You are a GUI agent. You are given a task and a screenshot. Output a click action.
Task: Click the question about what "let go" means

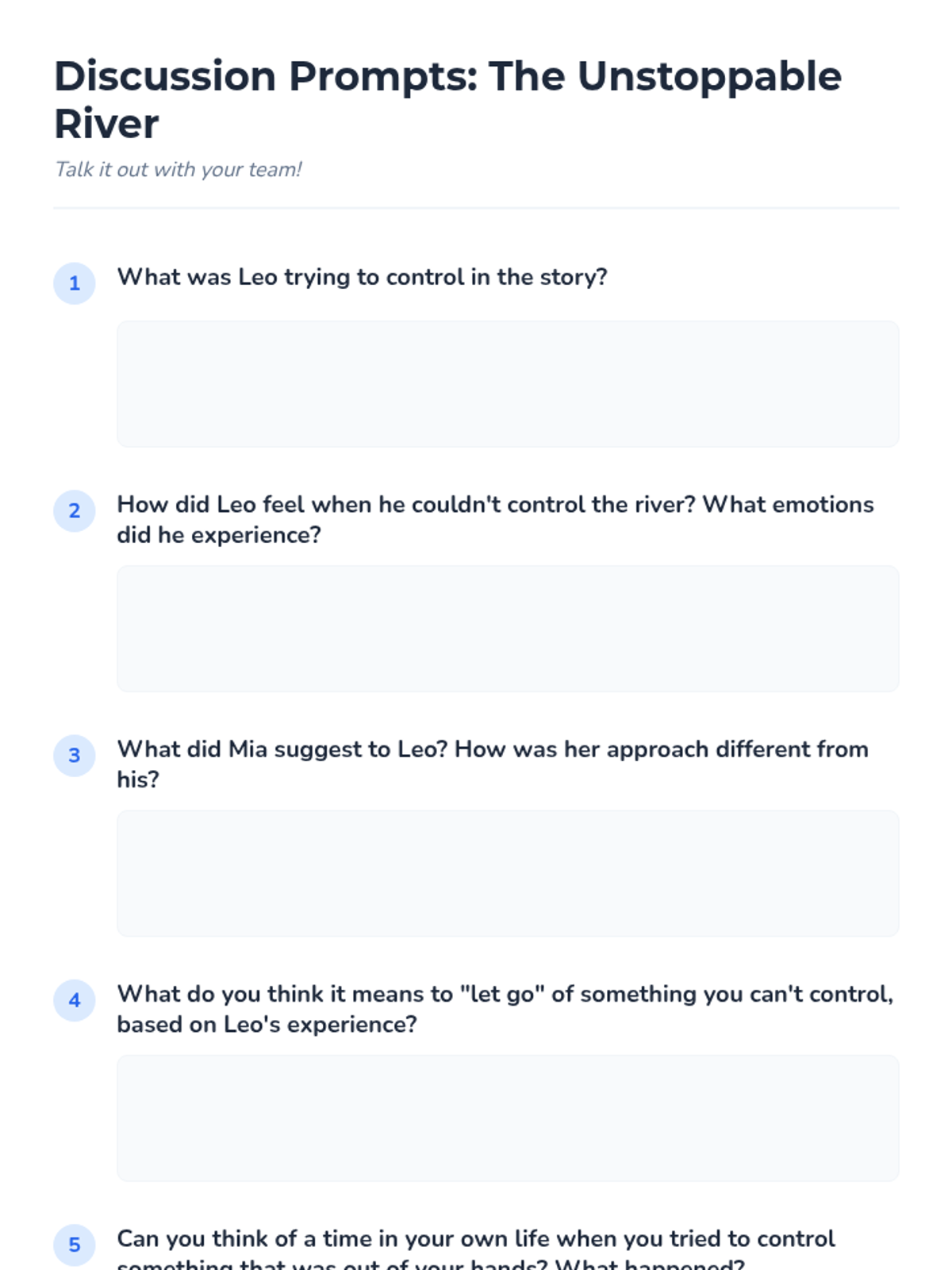505,1009
